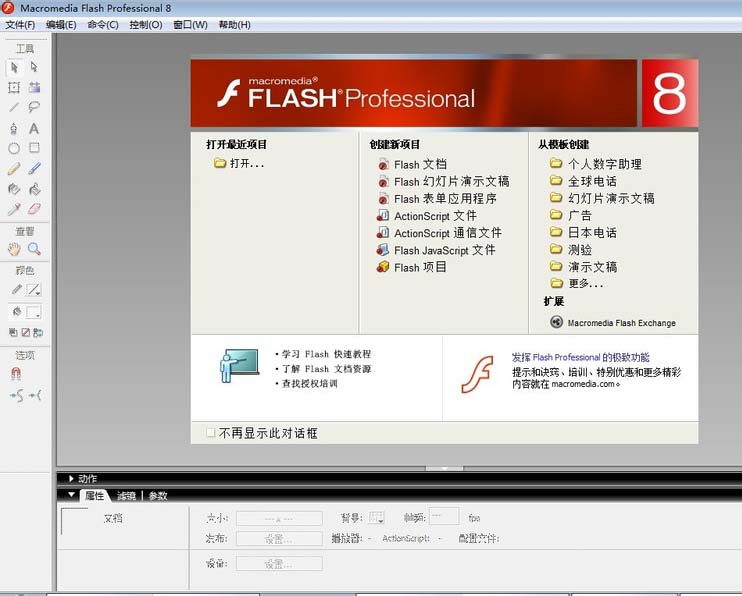The width and height of the screenshot is (742, 596).
Task: Open the 个人数字助理 template folder
Action: point(596,164)
